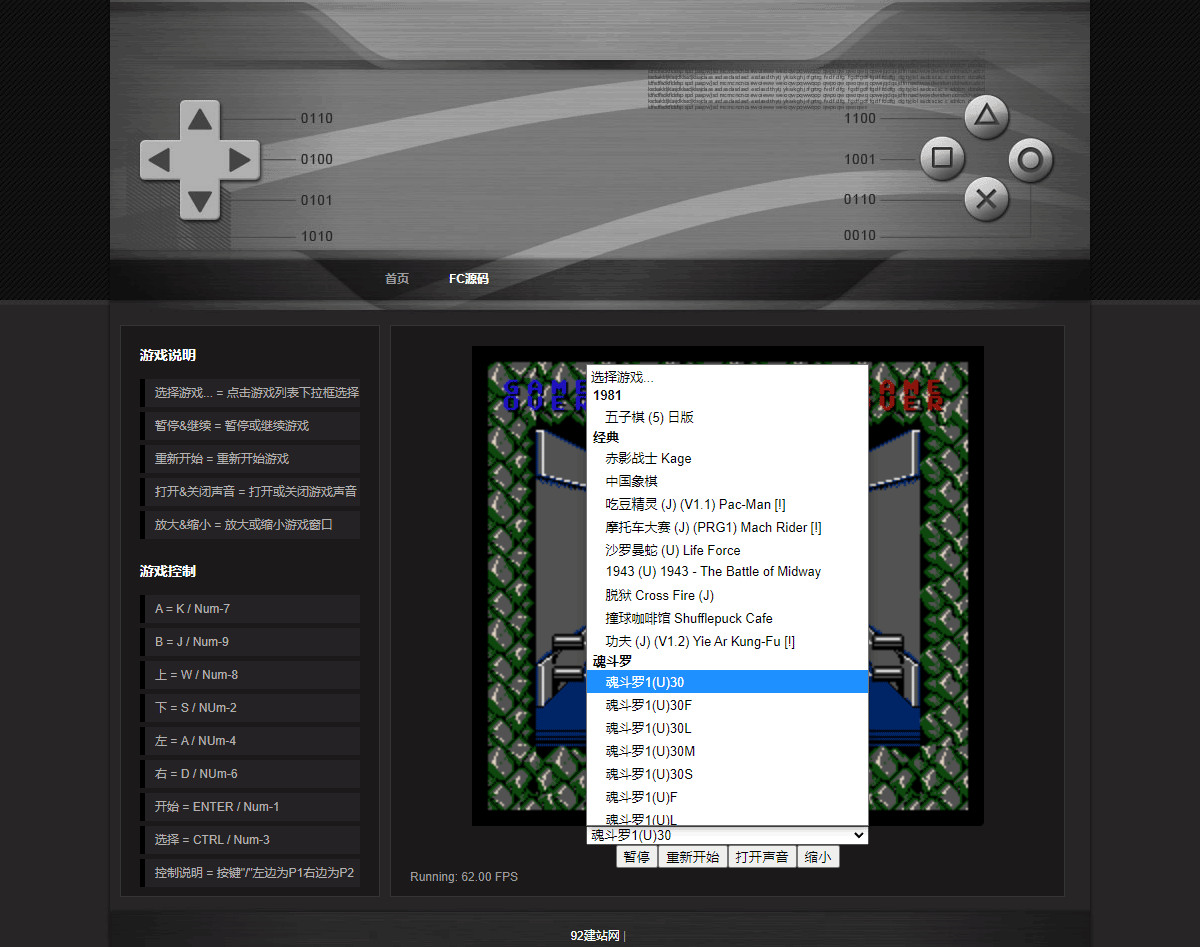Select highlighted 魂斗罗1(U)30 option
1200x947 pixels.
(x=727, y=682)
